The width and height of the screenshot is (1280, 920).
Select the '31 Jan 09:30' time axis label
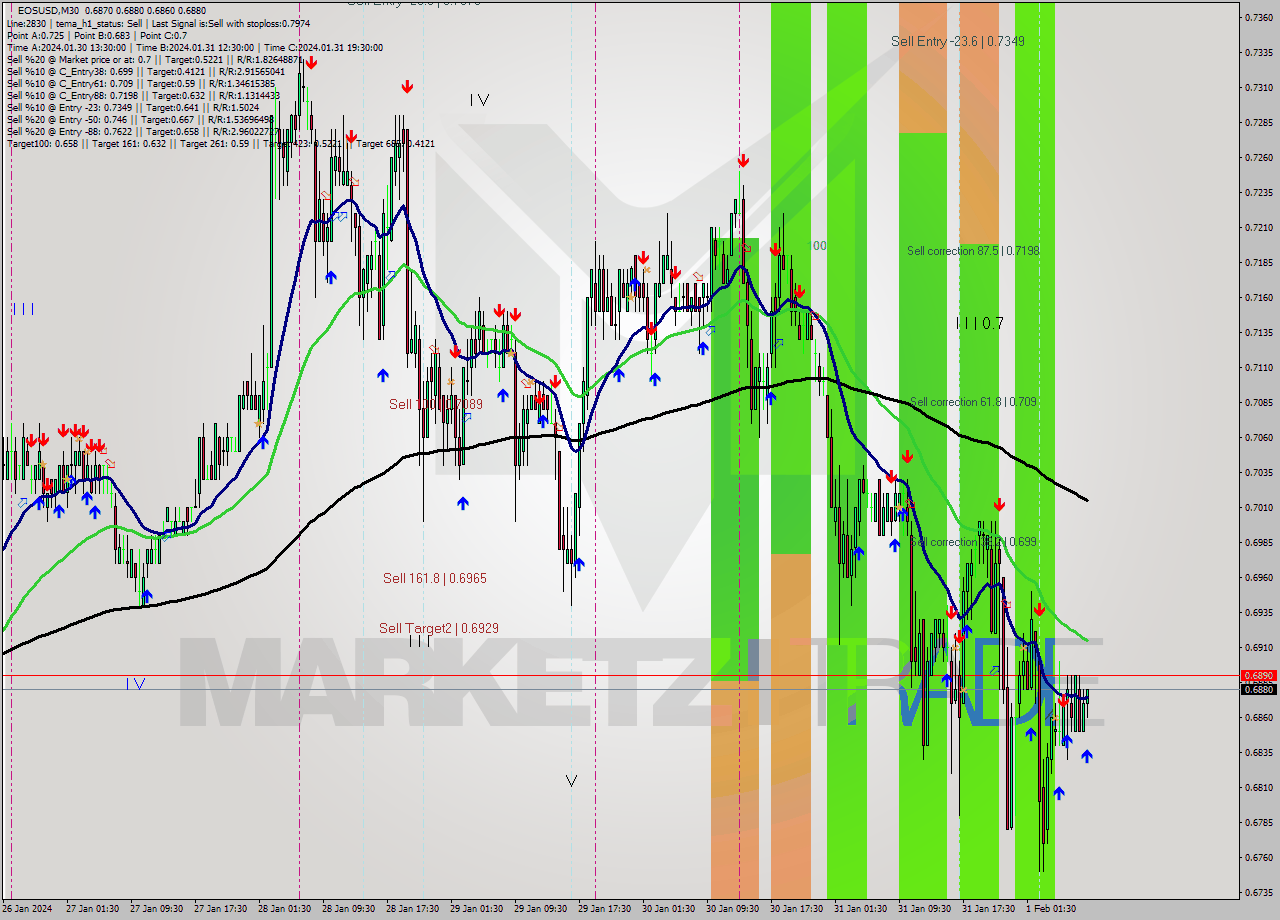point(924,909)
